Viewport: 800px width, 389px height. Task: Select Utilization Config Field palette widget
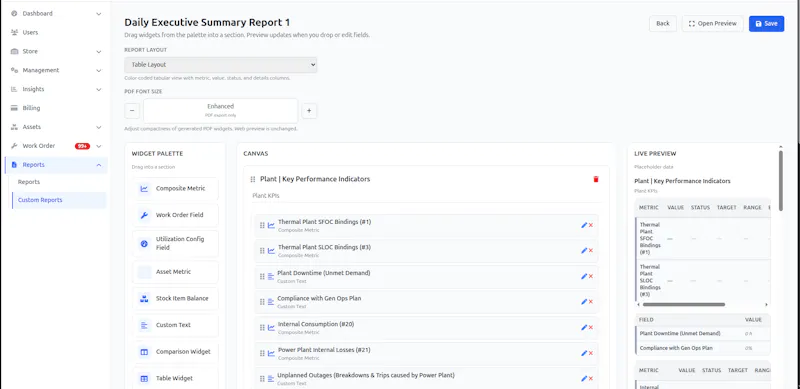tap(176, 244)
